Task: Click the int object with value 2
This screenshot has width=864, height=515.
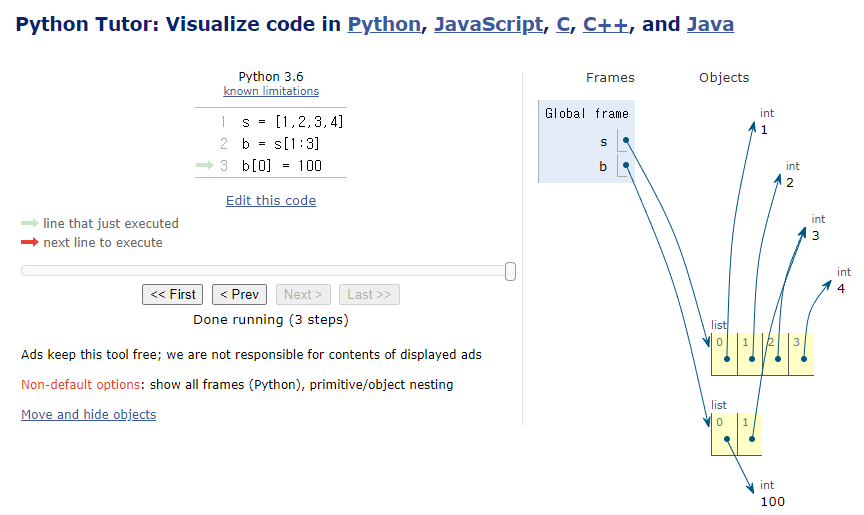Action: tap(792, 175)
